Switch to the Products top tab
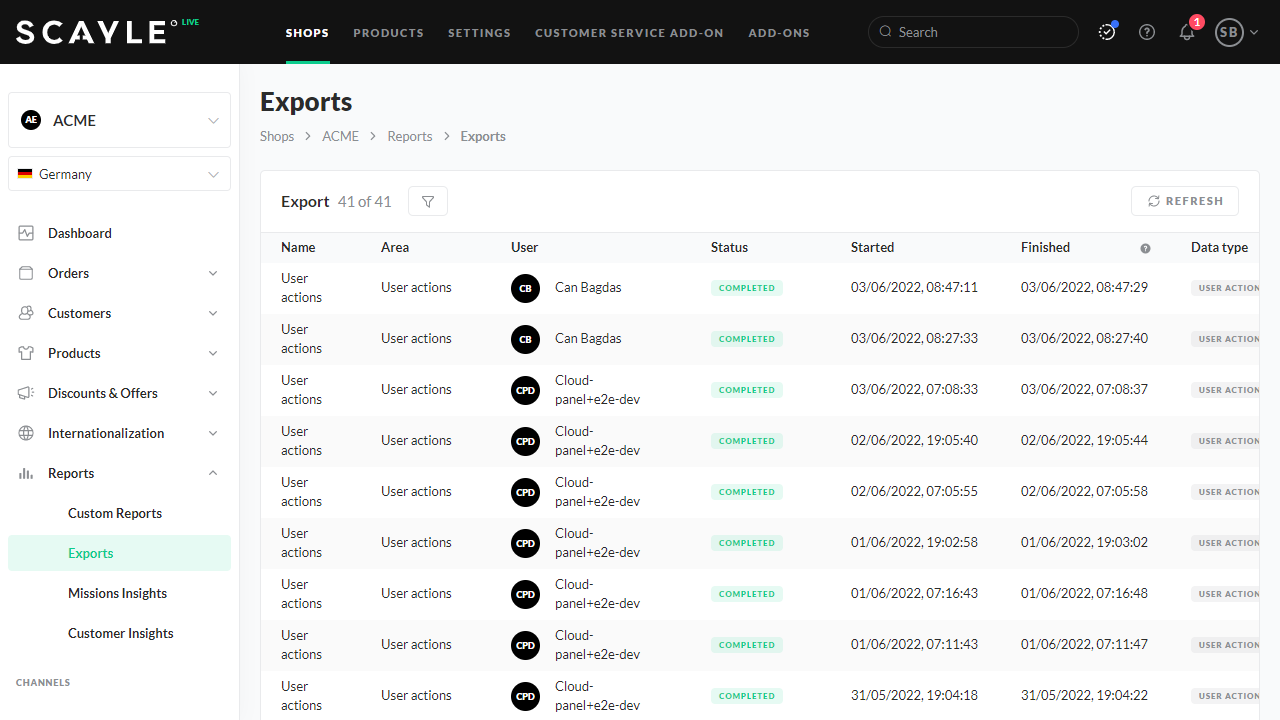The image size is (1280, 720). tap(388, 33)
